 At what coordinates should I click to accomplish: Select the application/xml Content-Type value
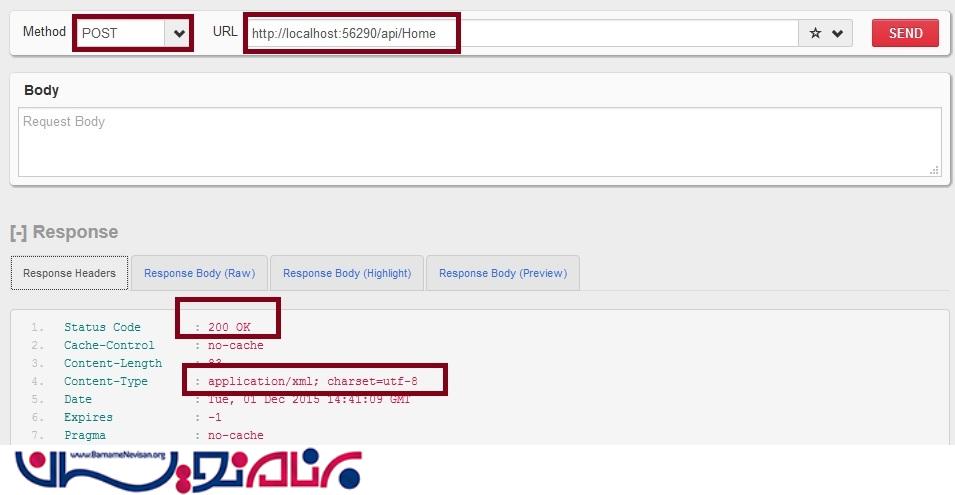pos(312,381)
